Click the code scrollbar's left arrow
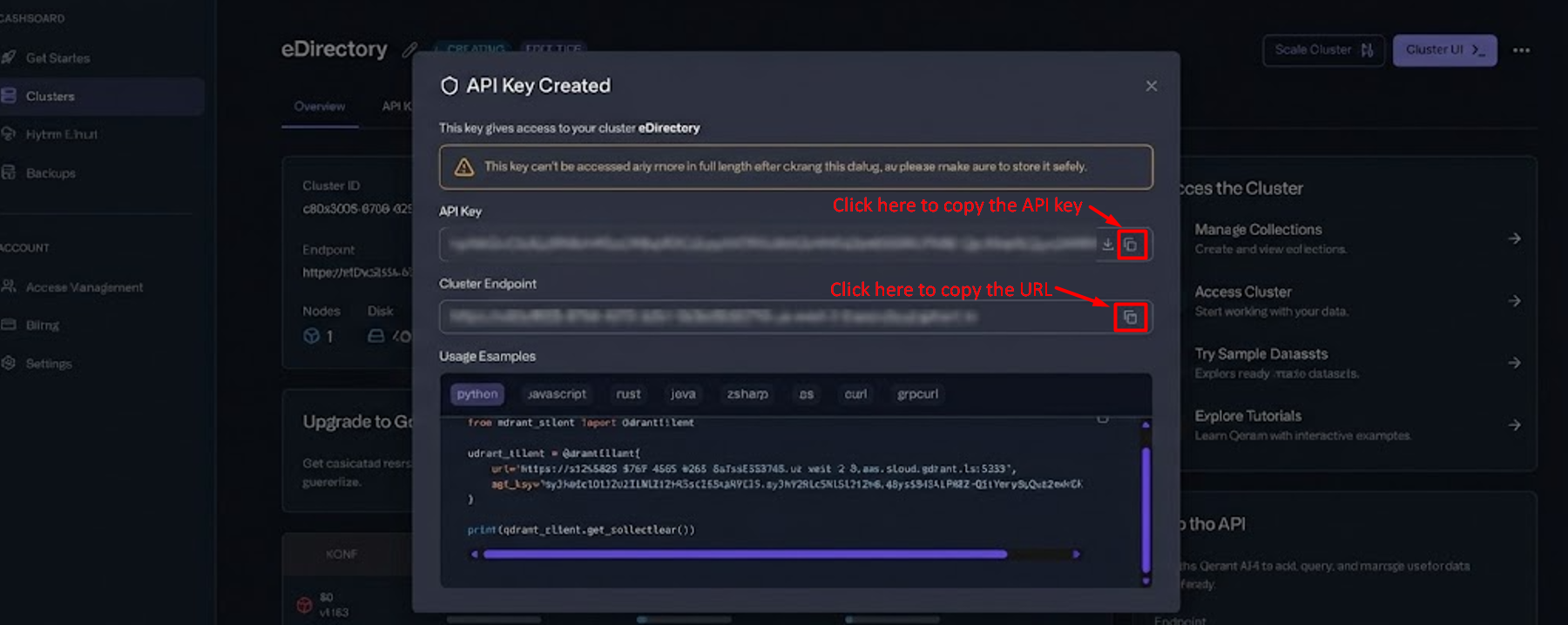The image size is (1568, 625). [475, 554]
